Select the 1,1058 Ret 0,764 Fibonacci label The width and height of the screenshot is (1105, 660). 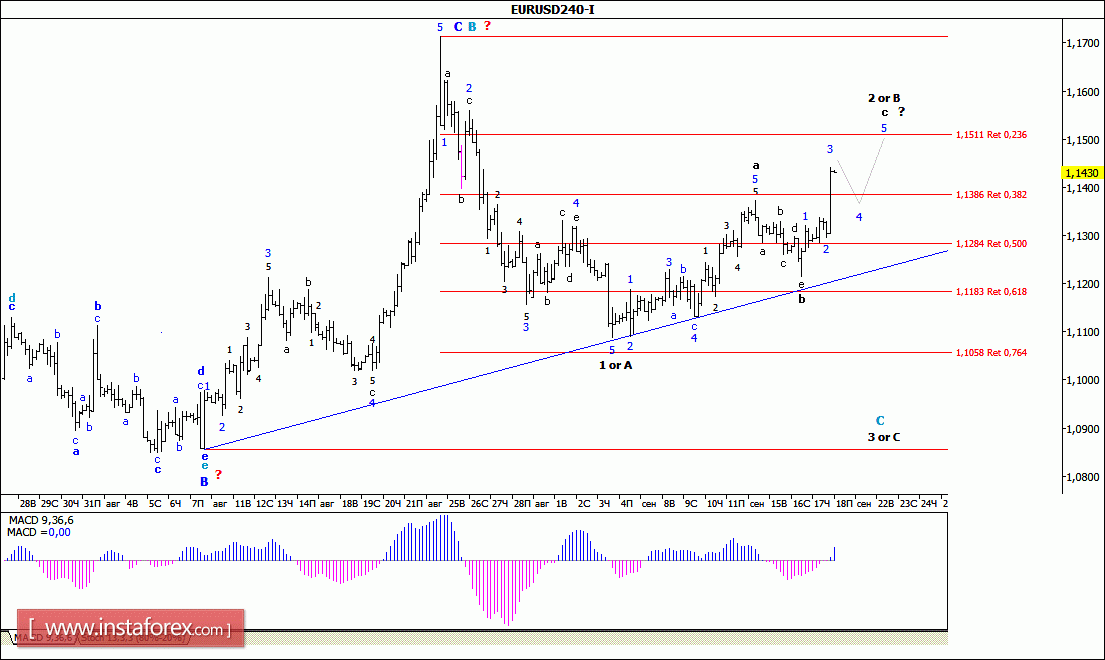[x=991, y=352]
